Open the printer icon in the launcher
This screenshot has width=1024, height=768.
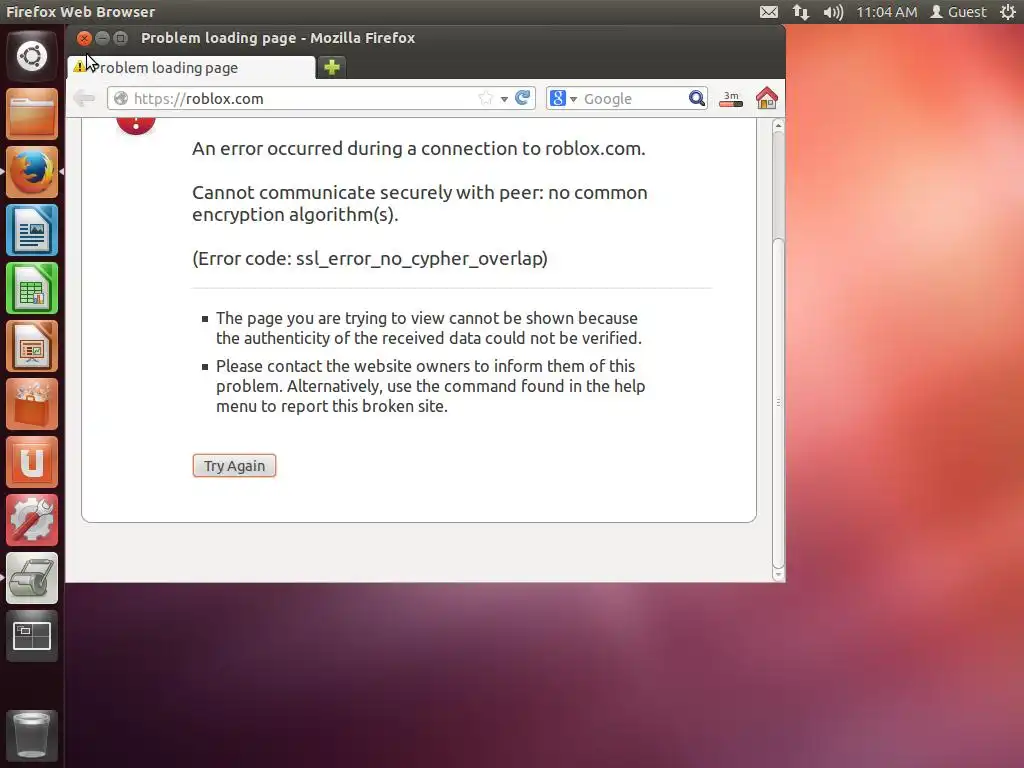click(32, 578)
